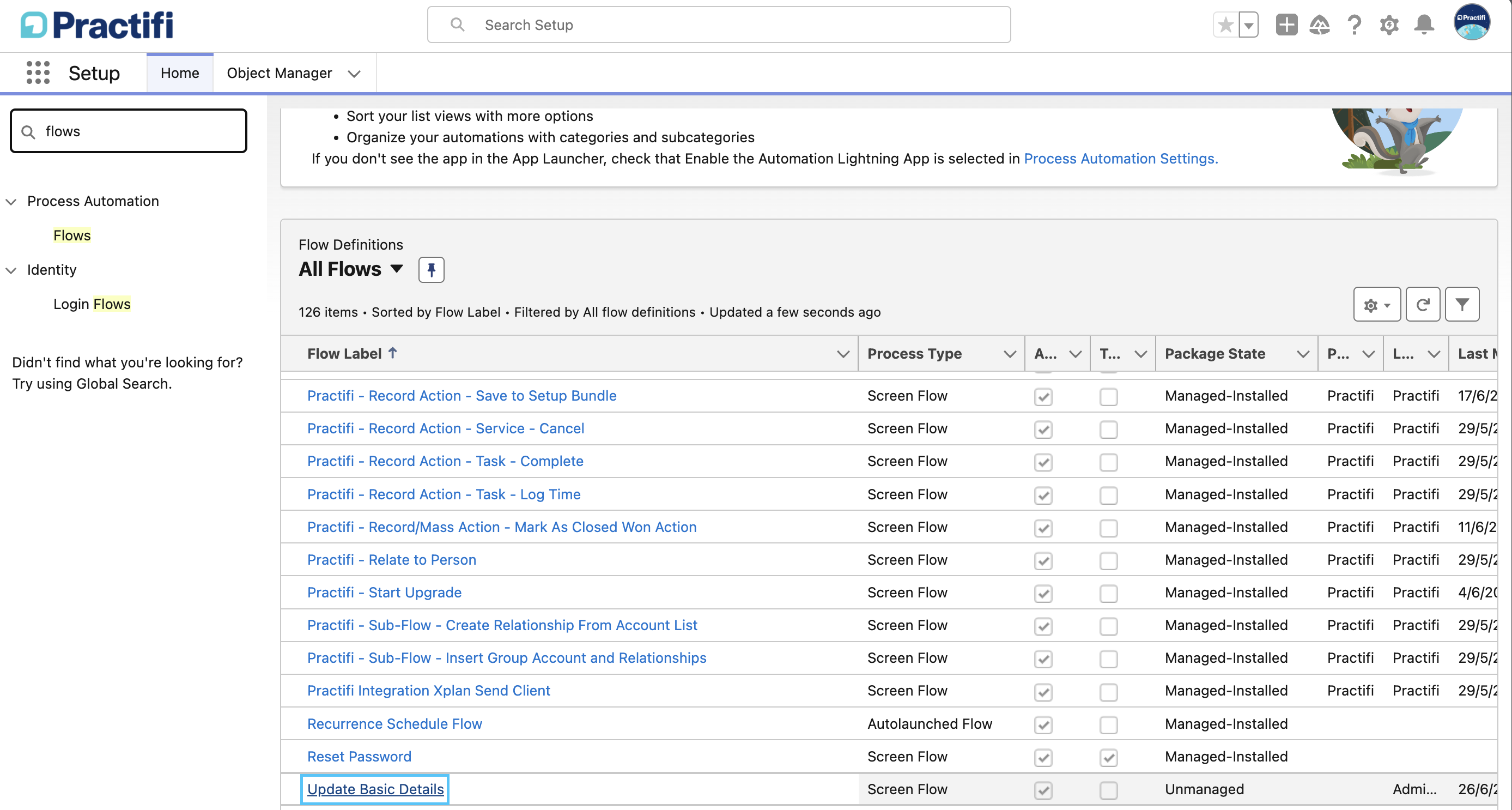Collapse the Identity section
The width and height of the screenshot is (1512, 810).
click(x=10, y=270)
